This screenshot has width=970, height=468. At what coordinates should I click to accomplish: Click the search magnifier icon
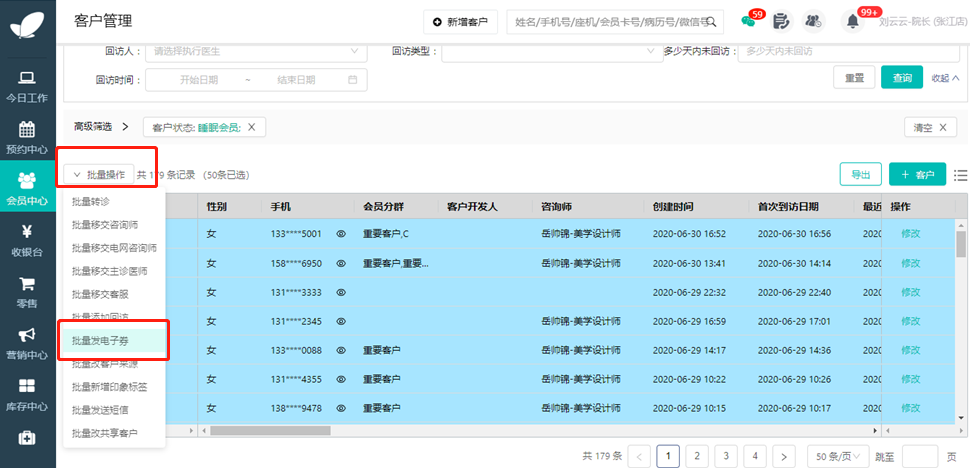point(711,22)
